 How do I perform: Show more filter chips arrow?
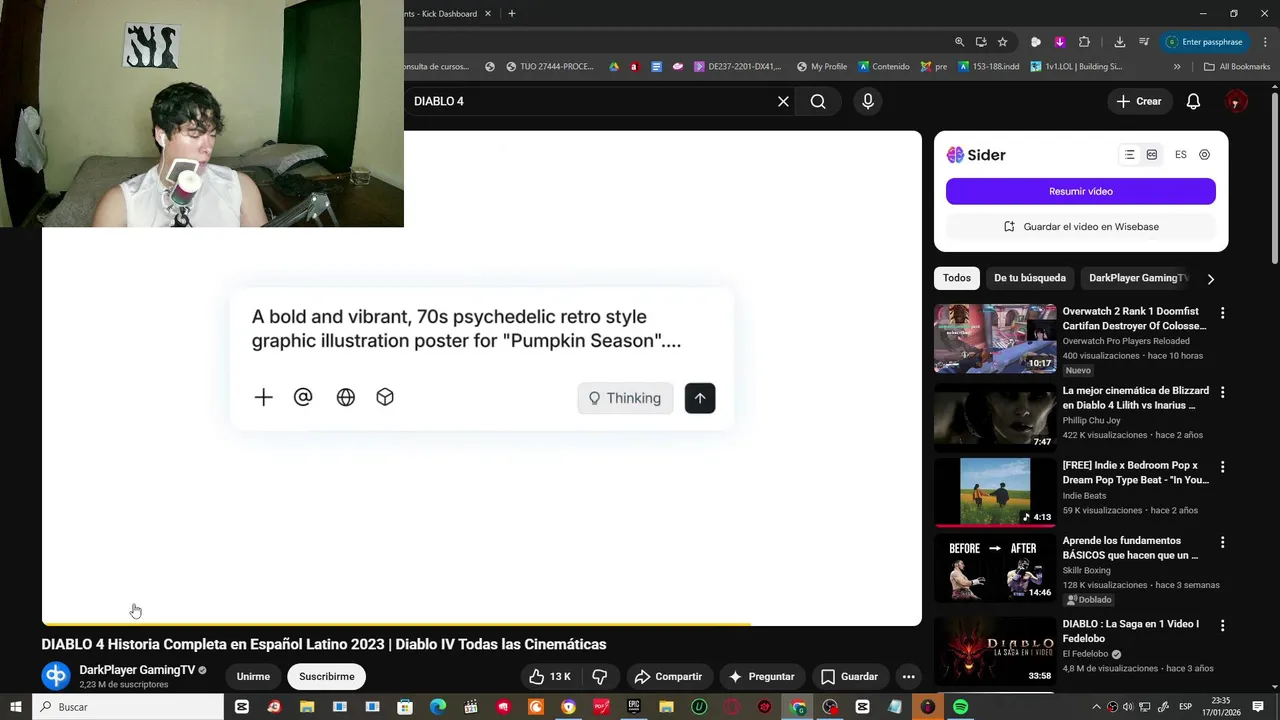(x=1210, y=279)
